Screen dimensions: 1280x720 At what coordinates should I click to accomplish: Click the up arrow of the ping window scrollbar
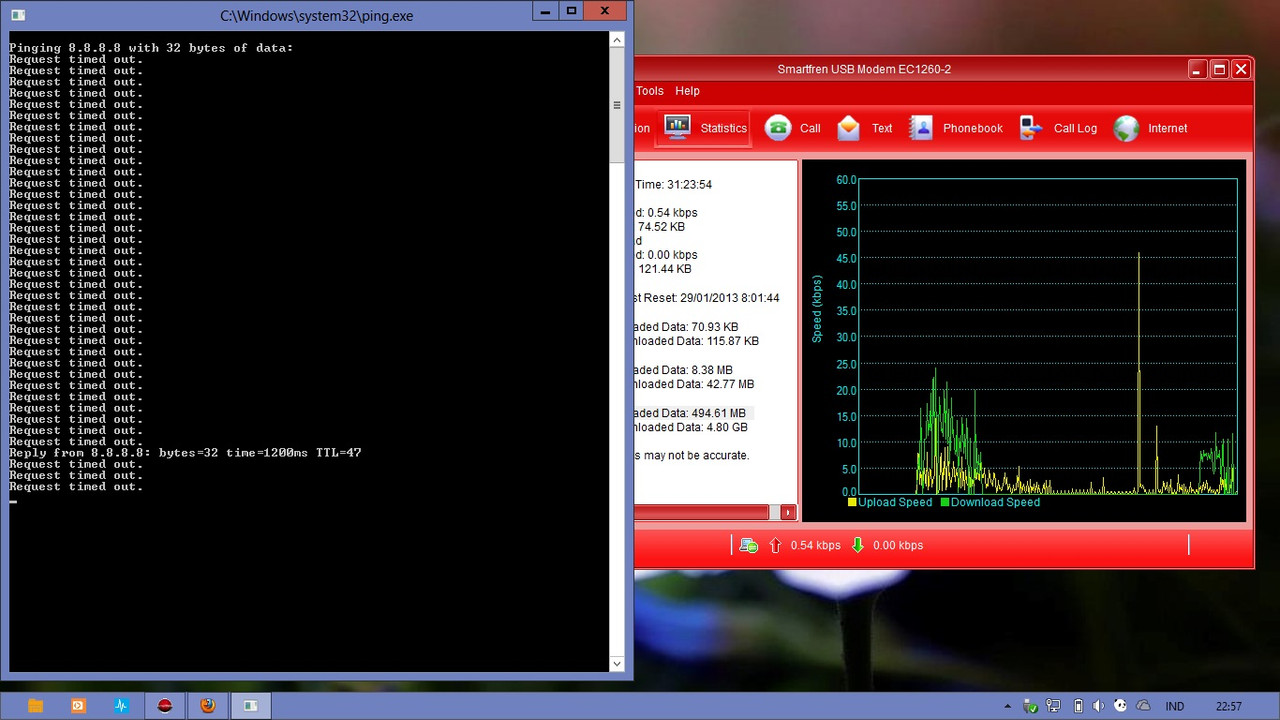point(617,39)
